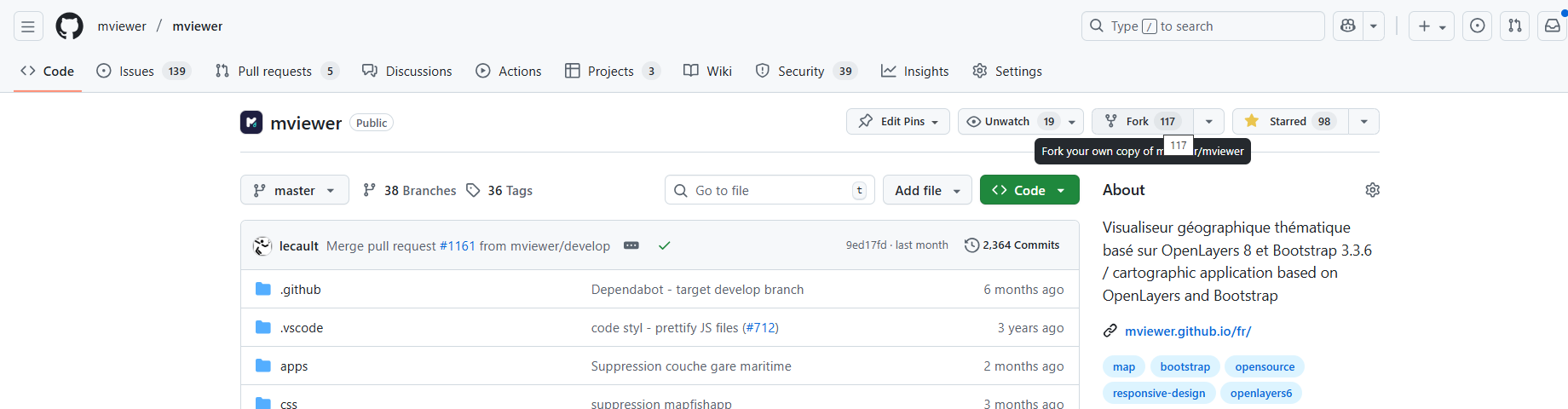Open the green Code dropdown
The image size is (1568, 409).
pos(1029,190)
